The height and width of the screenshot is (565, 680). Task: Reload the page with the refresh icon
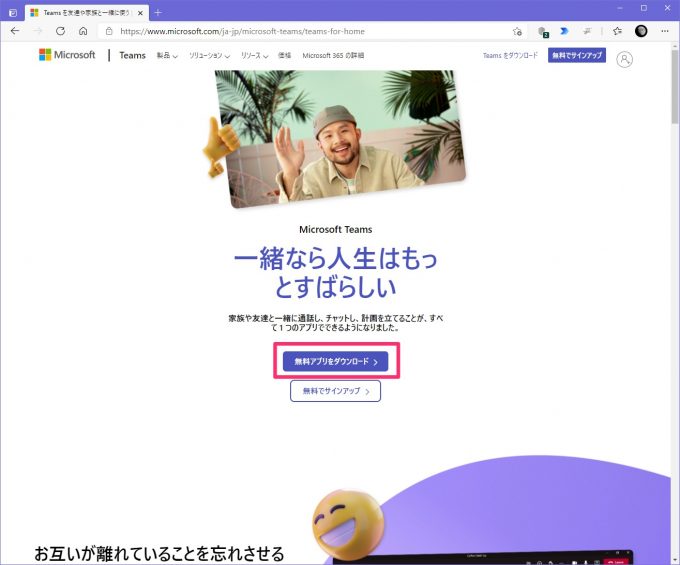pyautogui.click(x=60, y=31)
